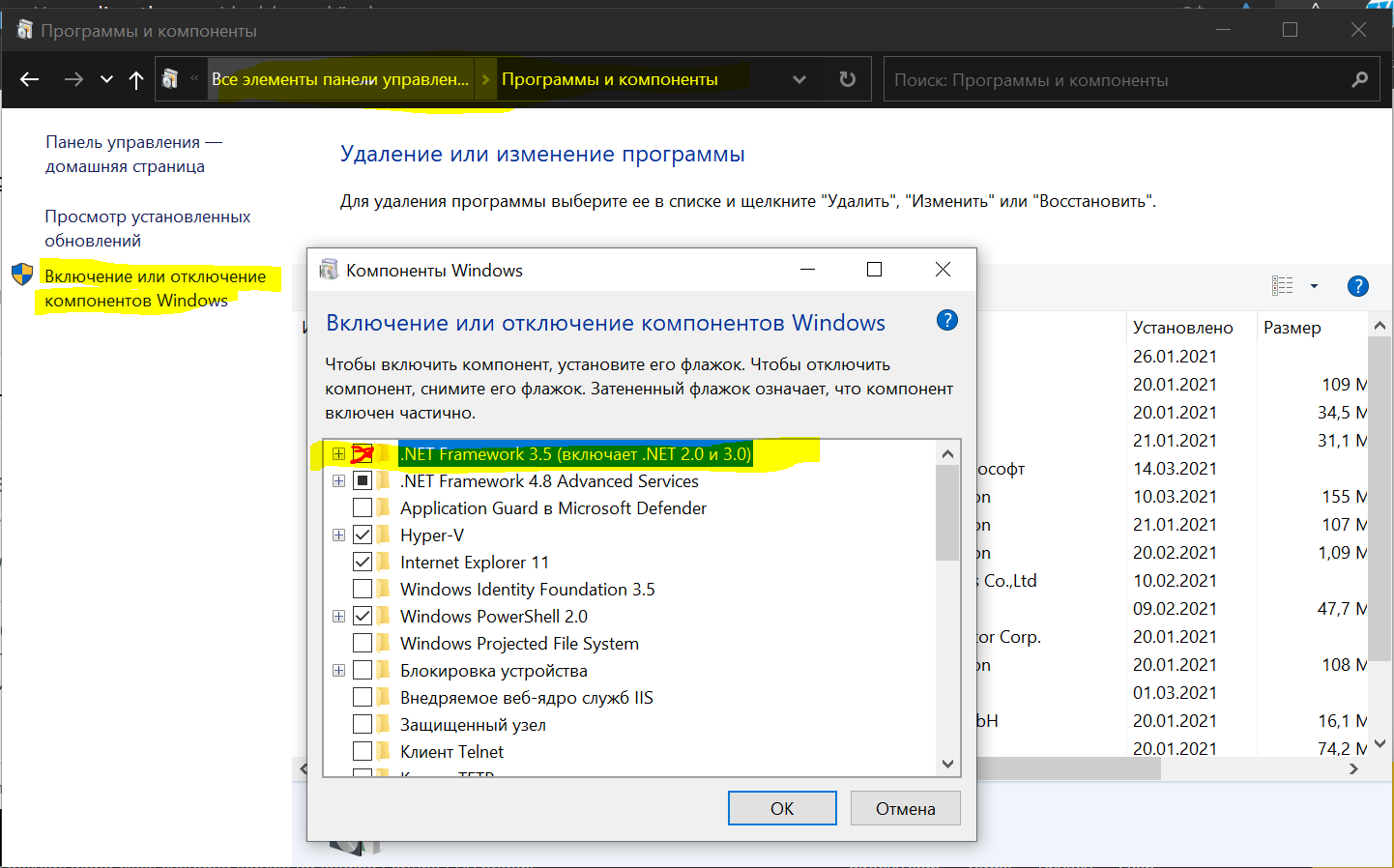Click the magnifier search icon
The width and height of the screenshot is (1394, 868).
point(1359,79)
